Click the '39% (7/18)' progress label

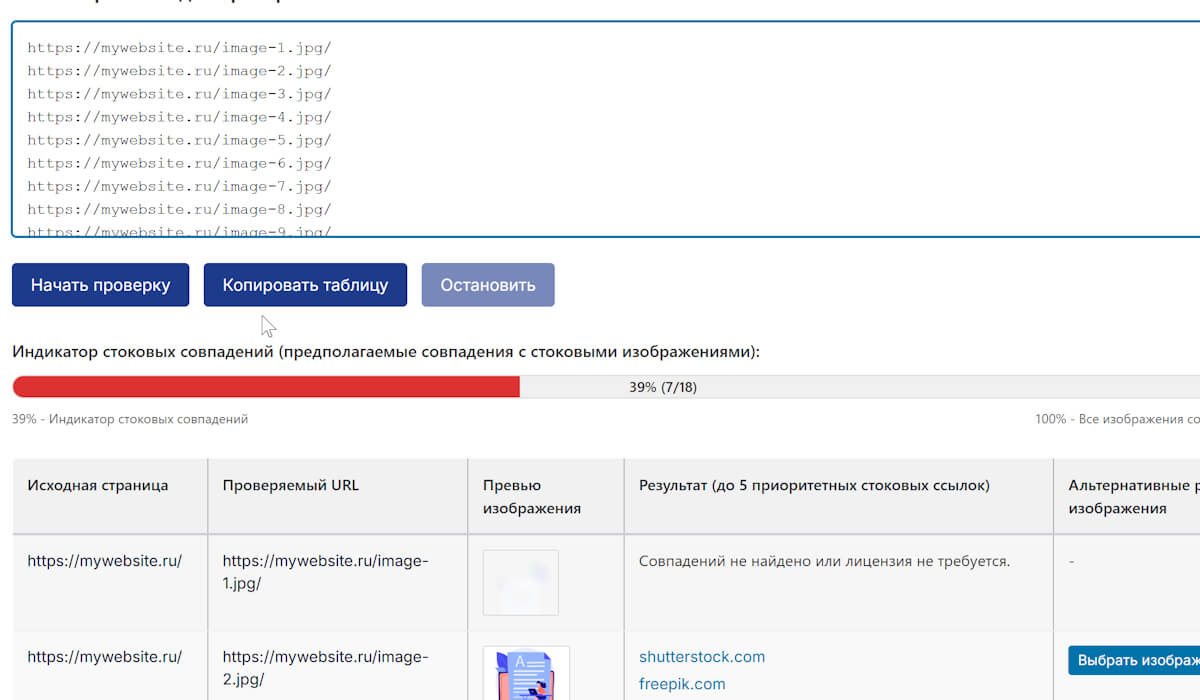tap(662, 387)
